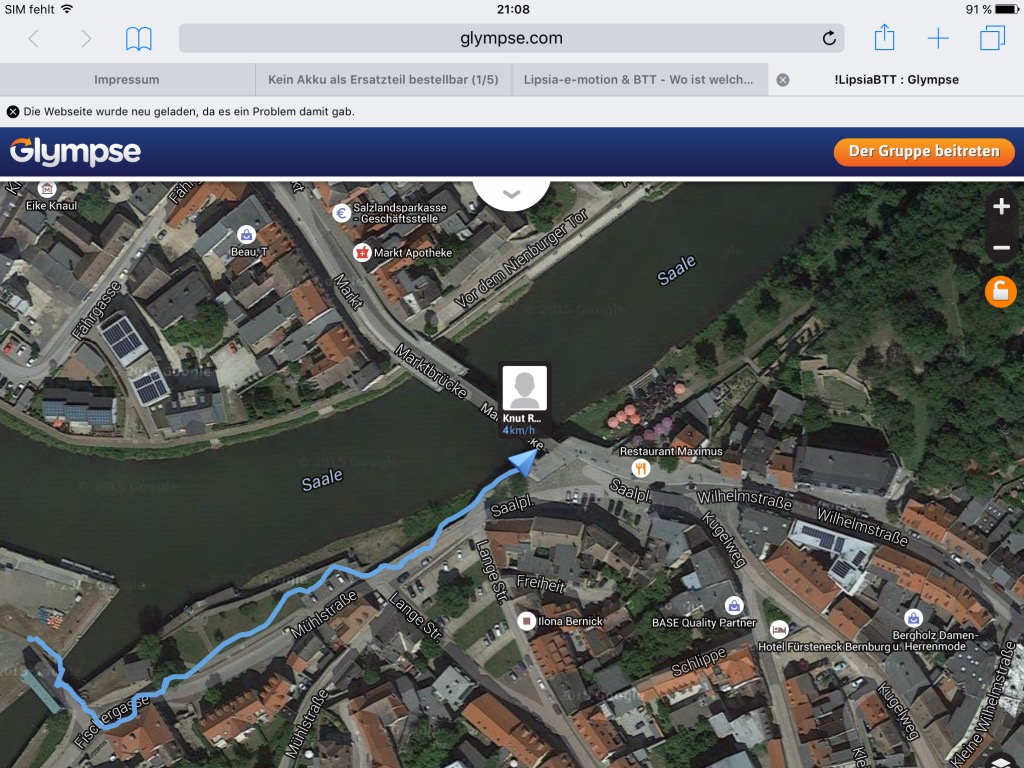The width and height of the screenshot is (1024, 768).
Task: Open Safari bookmarks book icon
Action: 139,39
